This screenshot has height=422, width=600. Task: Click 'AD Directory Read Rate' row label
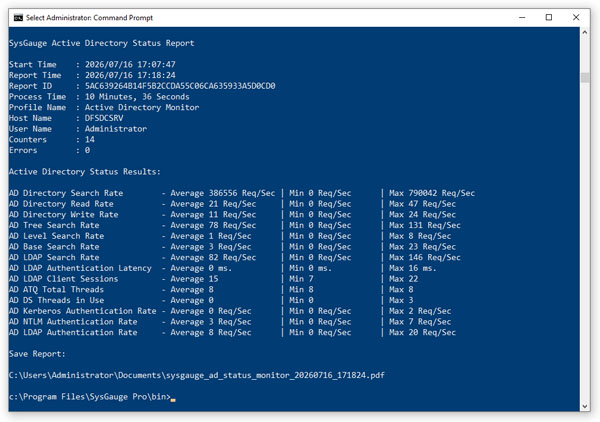[x=61, y=204]
